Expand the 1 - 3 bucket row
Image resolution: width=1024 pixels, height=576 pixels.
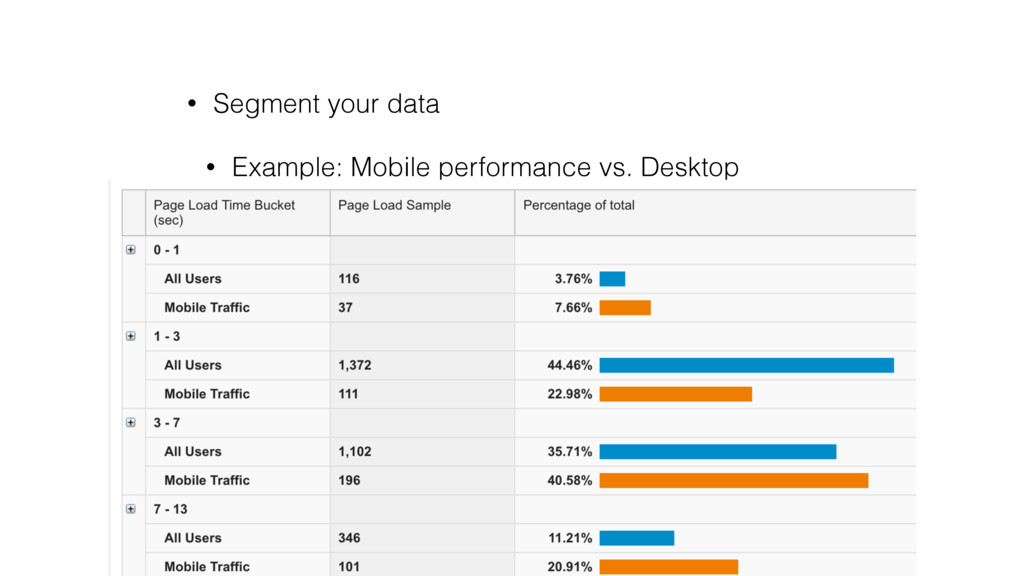[x=131, y=336]
